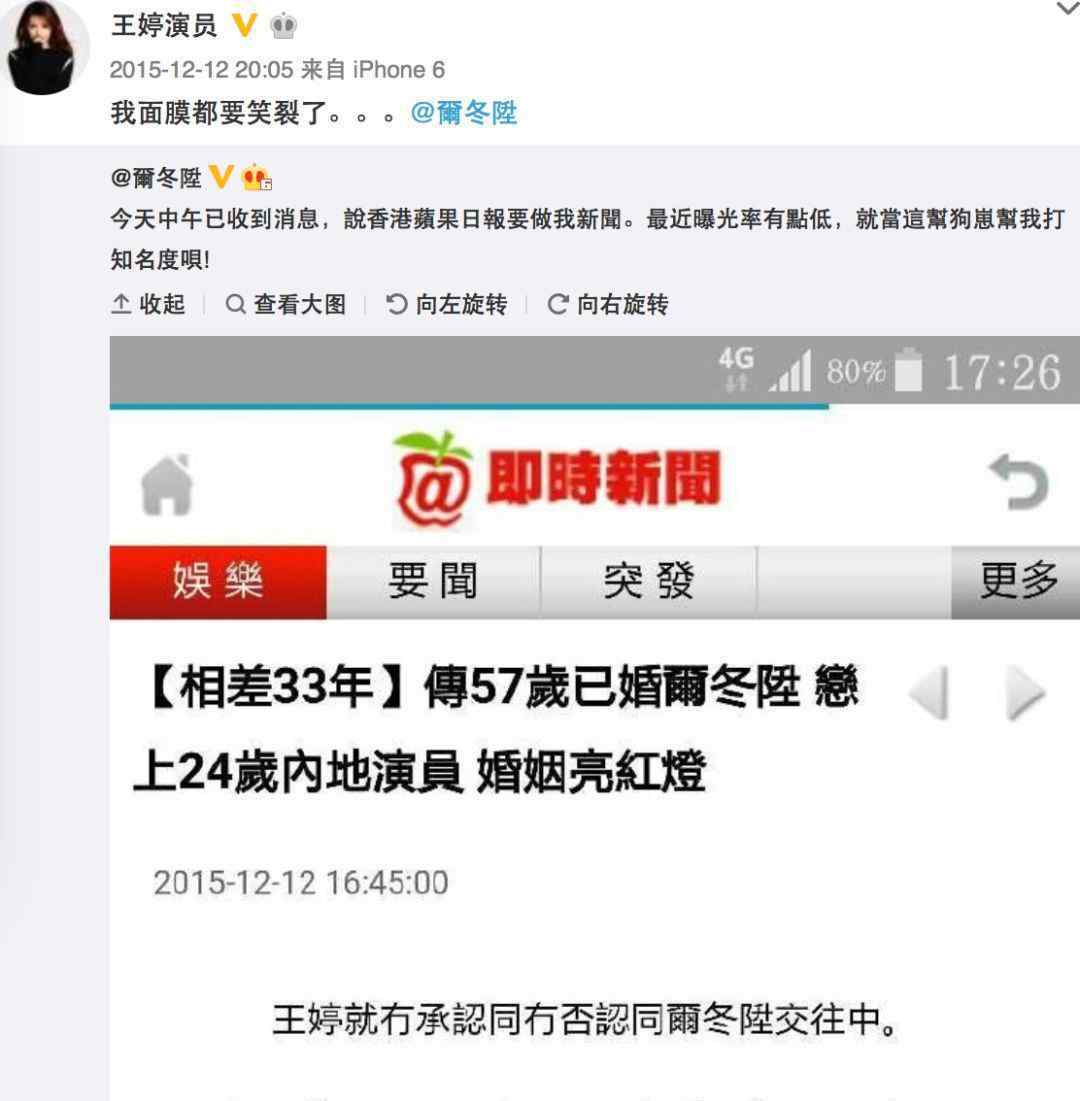This screenshot has width=1080, height=1101.
Task: Open the blue @爾冬陞 mention link
Action: [x=463, y=112]
